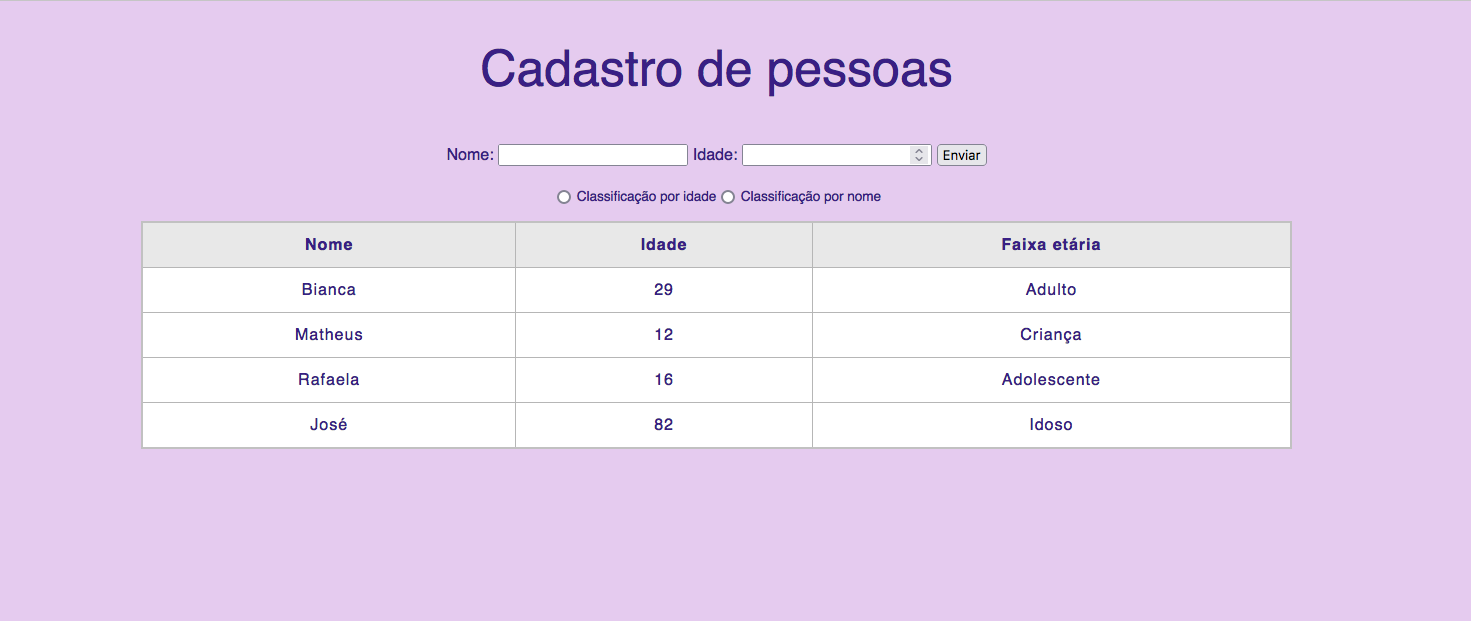Select the "Classificação por nome" radio button

coord(728,196)
